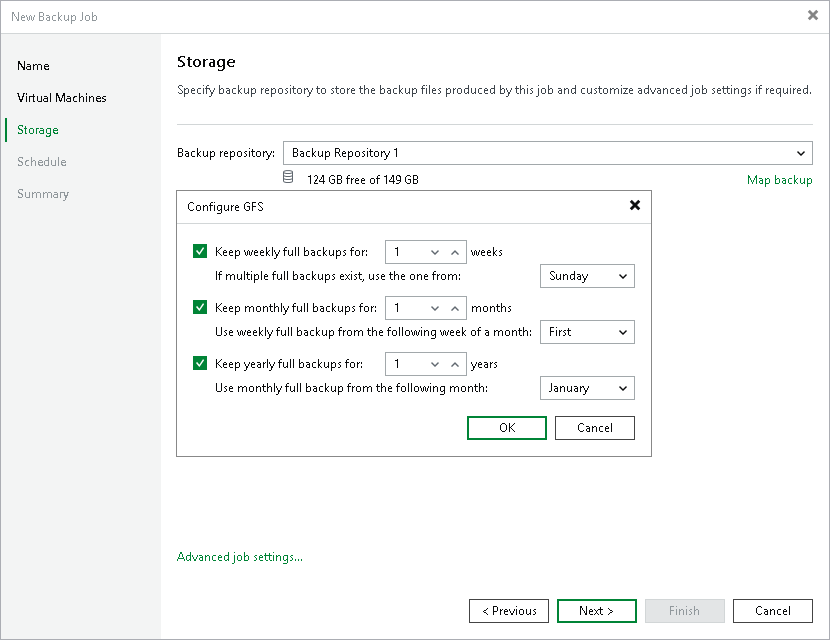Close the Configure GFS dialog
The image size is (830, 640).
point(635,205)
